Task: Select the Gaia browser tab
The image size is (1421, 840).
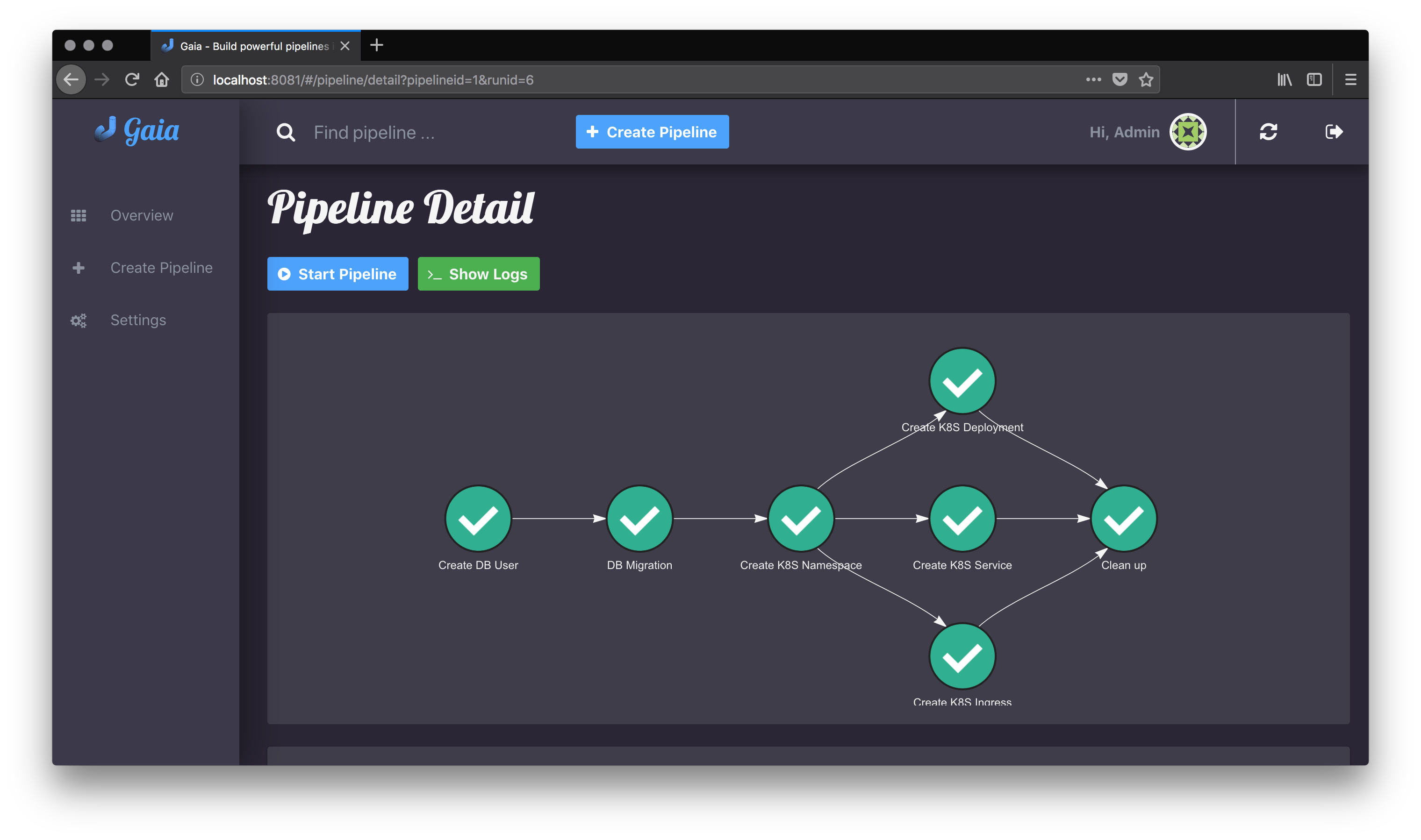Action: click(x=255, y=46)
